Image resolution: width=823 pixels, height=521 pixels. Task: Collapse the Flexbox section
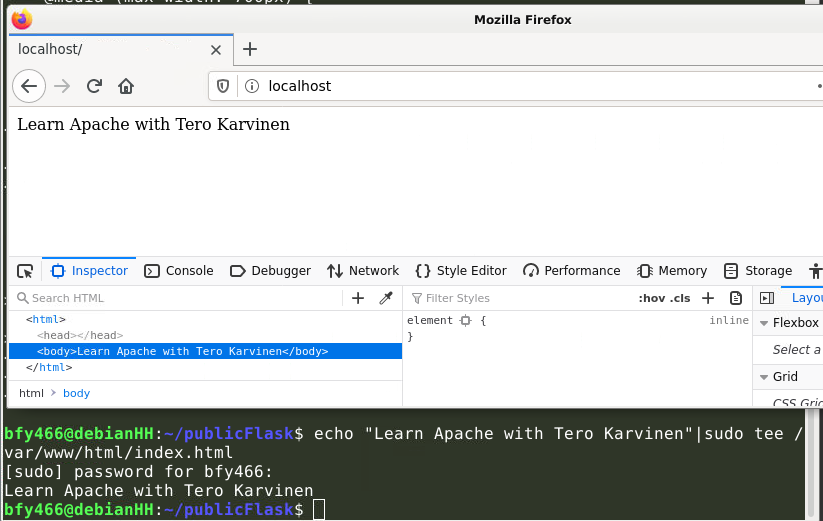click(764, 323)
